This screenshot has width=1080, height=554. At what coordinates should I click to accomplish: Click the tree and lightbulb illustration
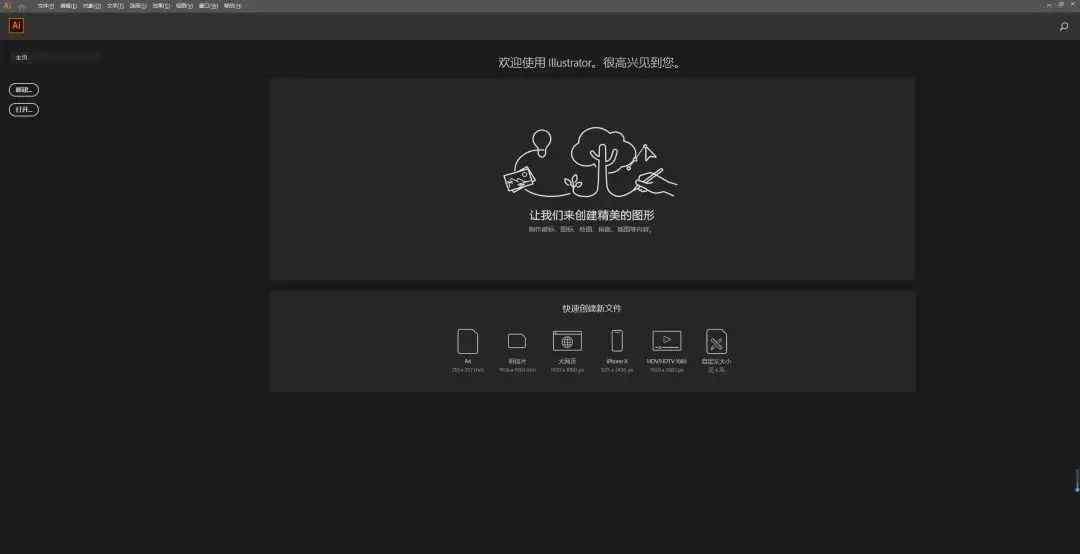coord(590,163)
